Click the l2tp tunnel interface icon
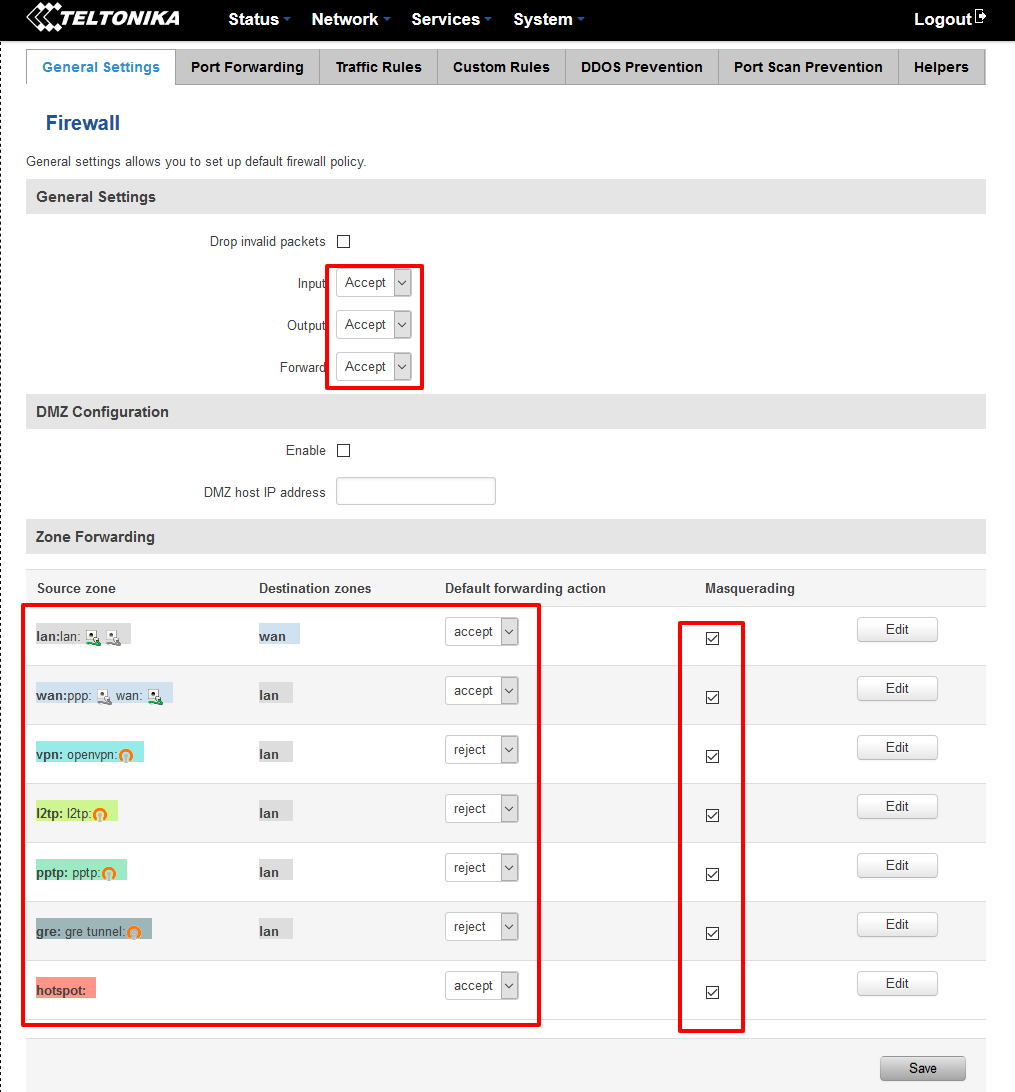The width and height of the screenshot is (1015, 1092). [x=100, y=815]
